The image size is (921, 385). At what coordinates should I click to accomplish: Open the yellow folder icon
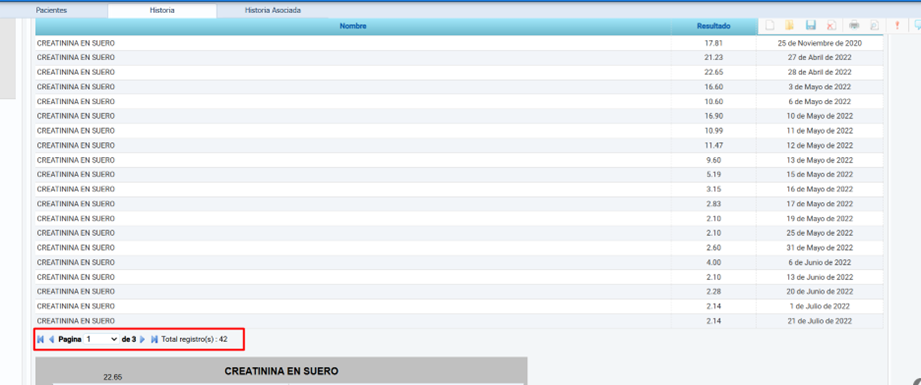pos(789,25)
